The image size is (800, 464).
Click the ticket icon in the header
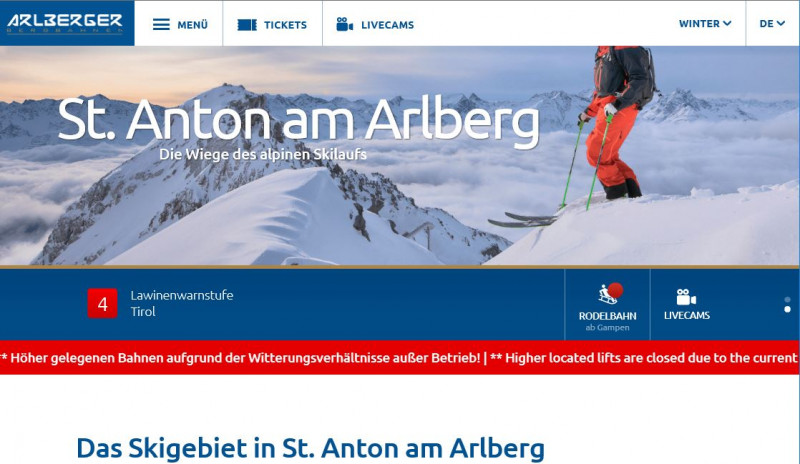coord(247,25)
